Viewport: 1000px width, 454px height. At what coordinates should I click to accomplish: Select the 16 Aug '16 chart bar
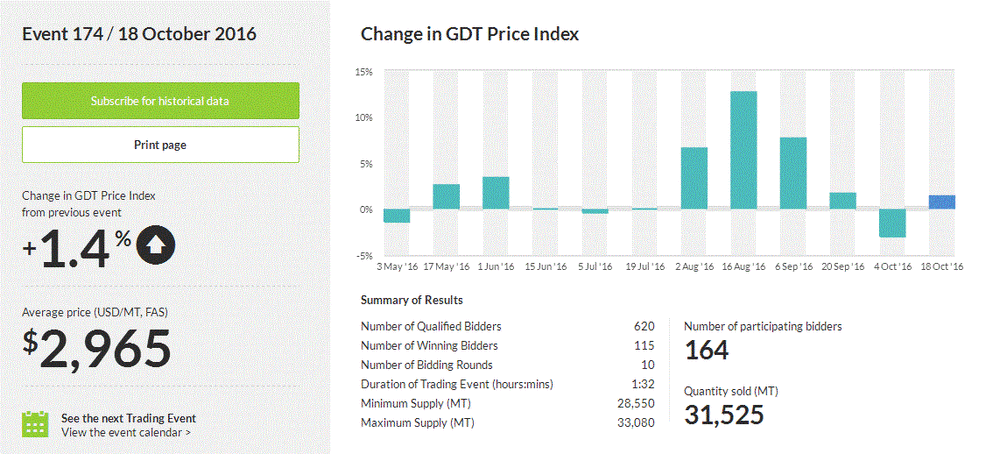point(743,150)
